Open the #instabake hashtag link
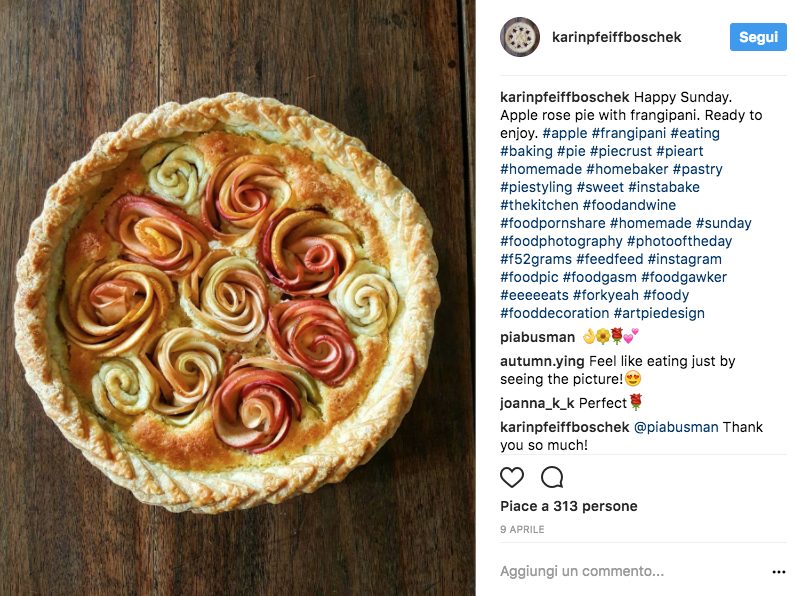795x596 pixels. coord(664,187)
